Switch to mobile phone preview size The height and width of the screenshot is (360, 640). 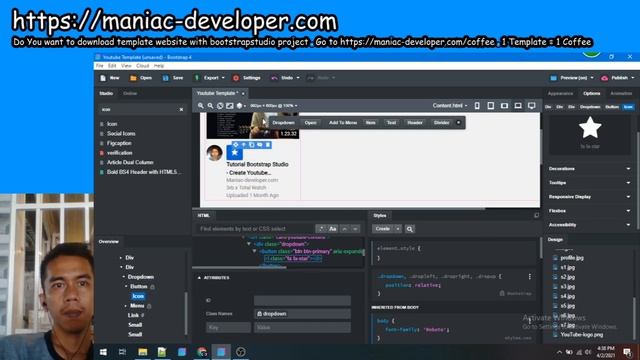click(477, 106)
